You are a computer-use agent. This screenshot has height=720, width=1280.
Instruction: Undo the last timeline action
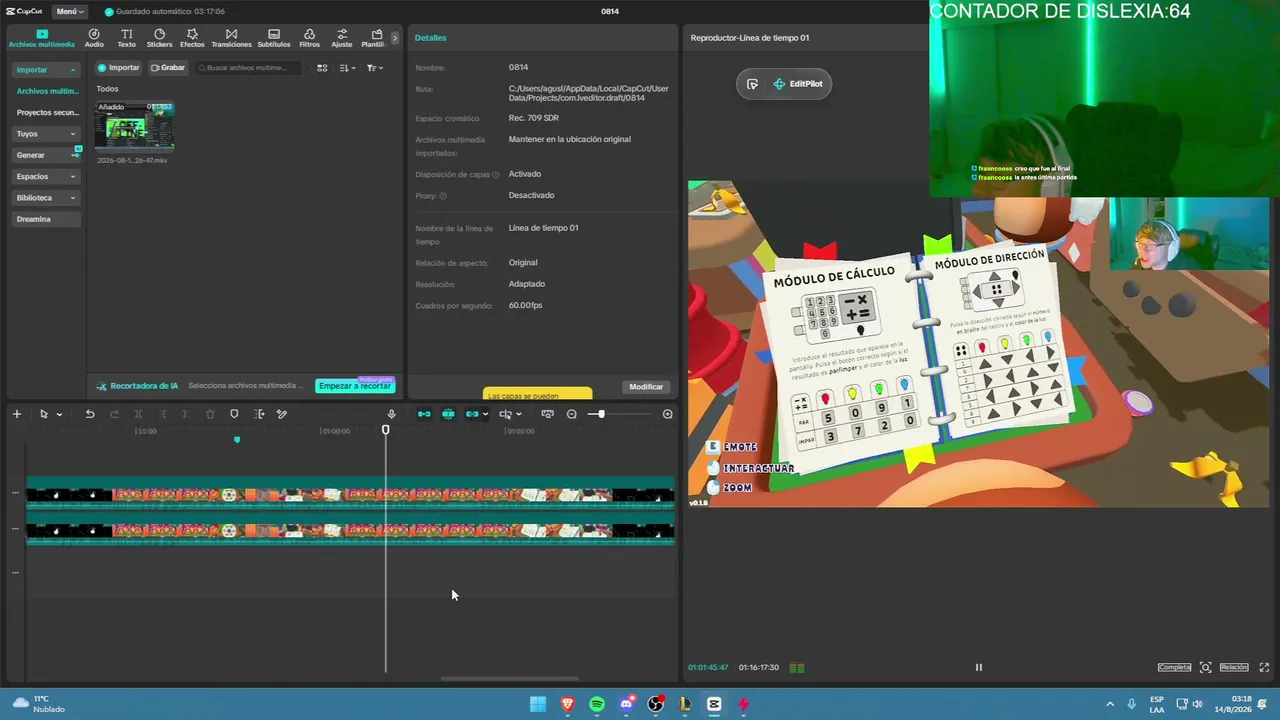click(90, 414)
